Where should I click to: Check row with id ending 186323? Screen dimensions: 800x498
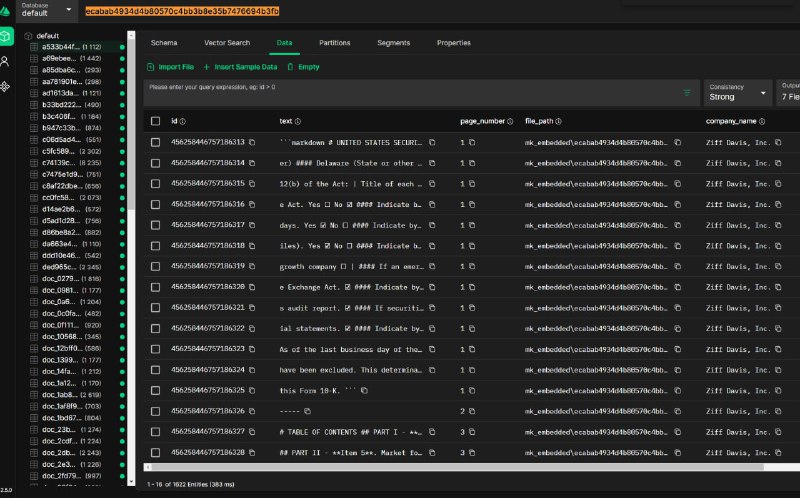pos(156,349)
